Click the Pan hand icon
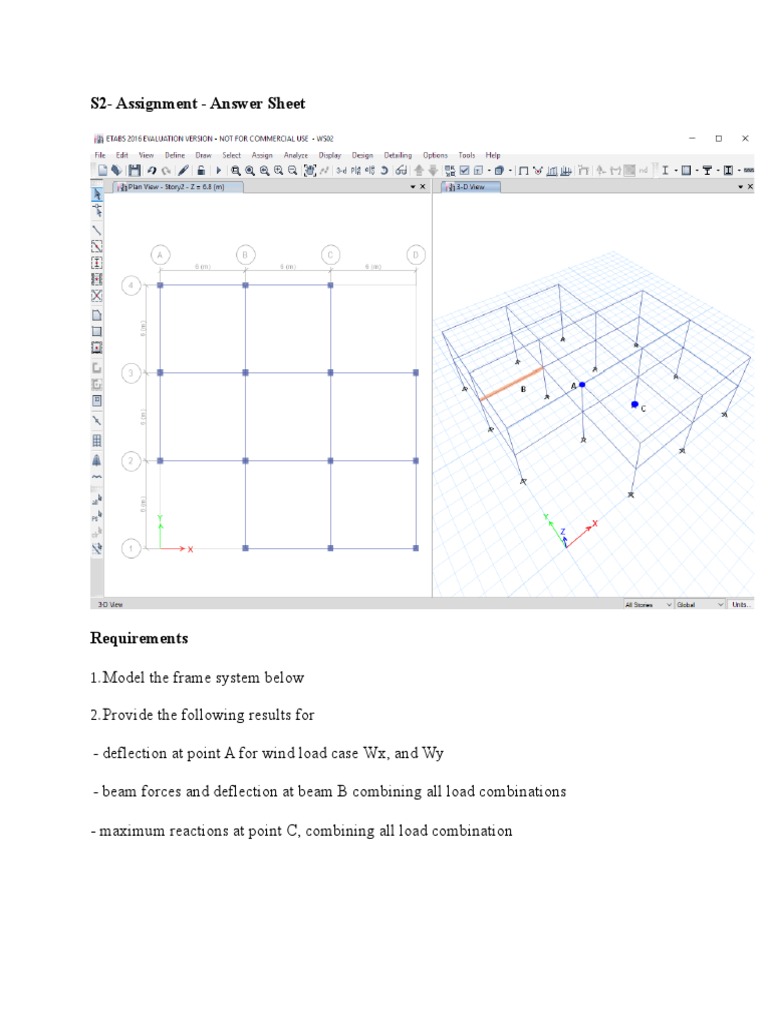The image size is (768, 1024). click(x=310, y=170)
